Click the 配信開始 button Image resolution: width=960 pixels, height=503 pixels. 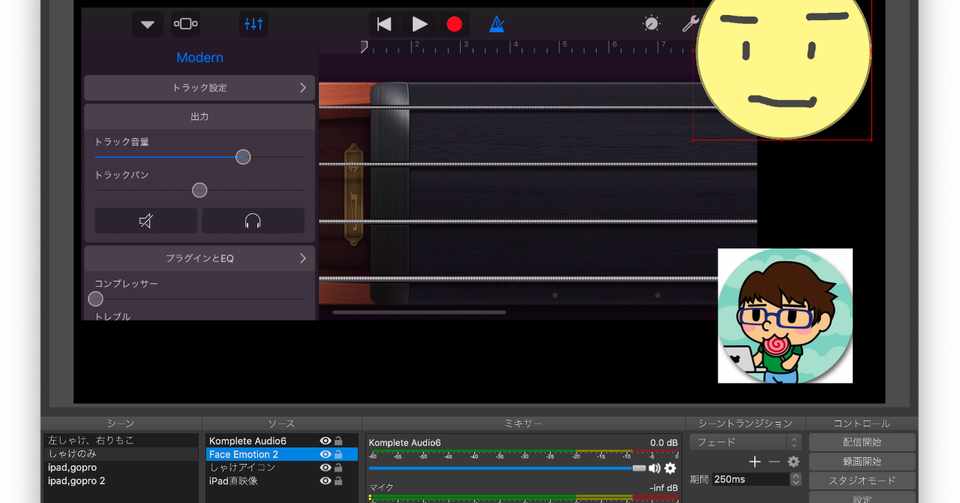862,442
